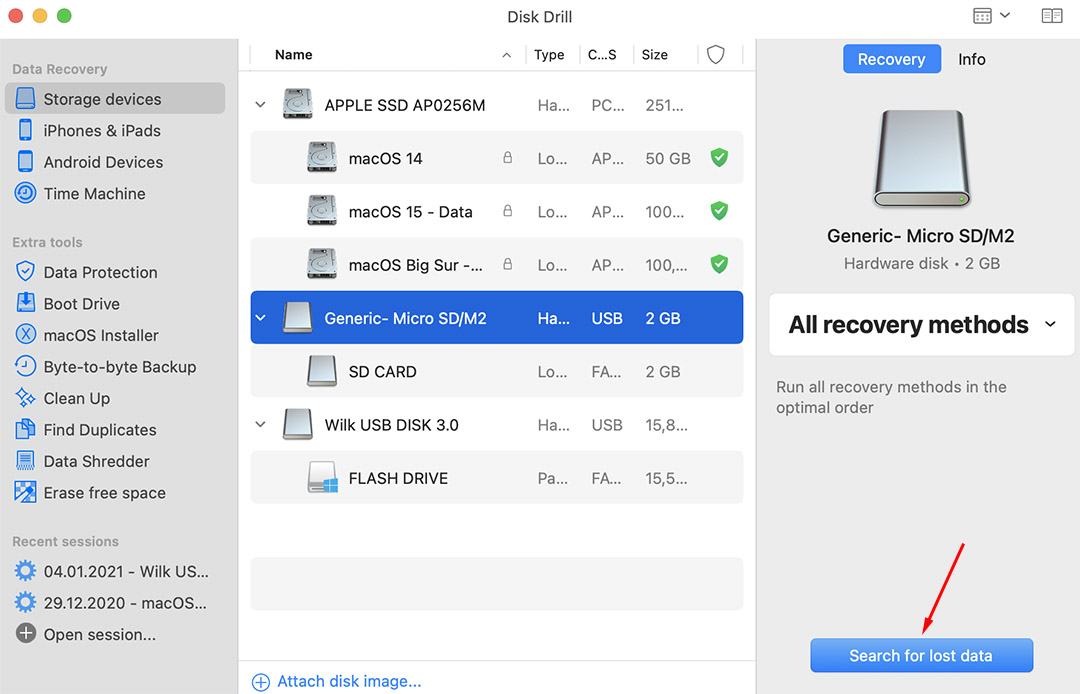Click the Generic- Micro SD/M2 drive image in panel

click(x=922, y=158)
